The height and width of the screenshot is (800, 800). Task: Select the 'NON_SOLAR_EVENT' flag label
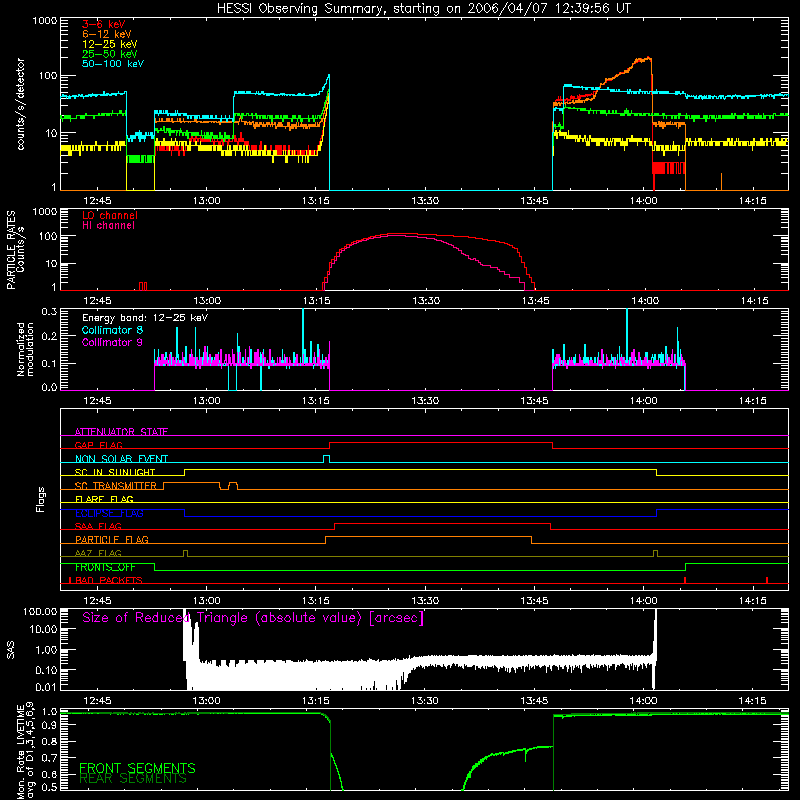click(x=121, y=459)
